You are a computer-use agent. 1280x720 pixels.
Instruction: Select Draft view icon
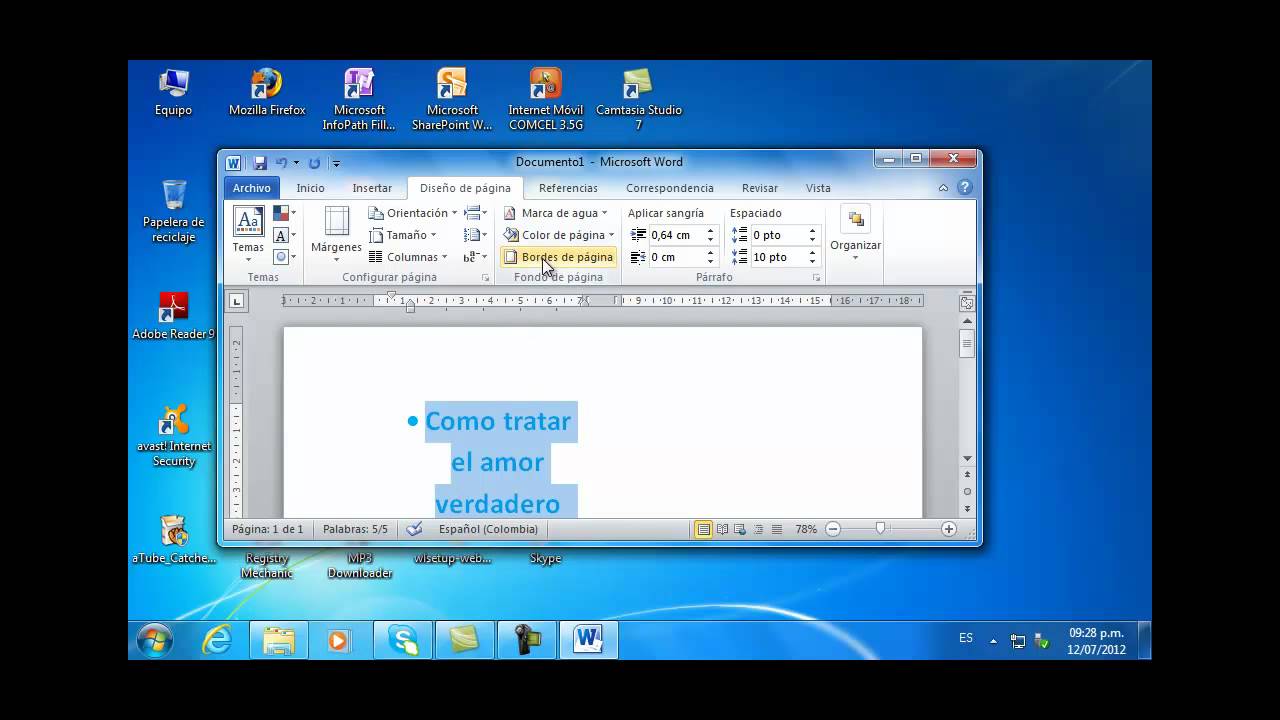coord(776,529)
